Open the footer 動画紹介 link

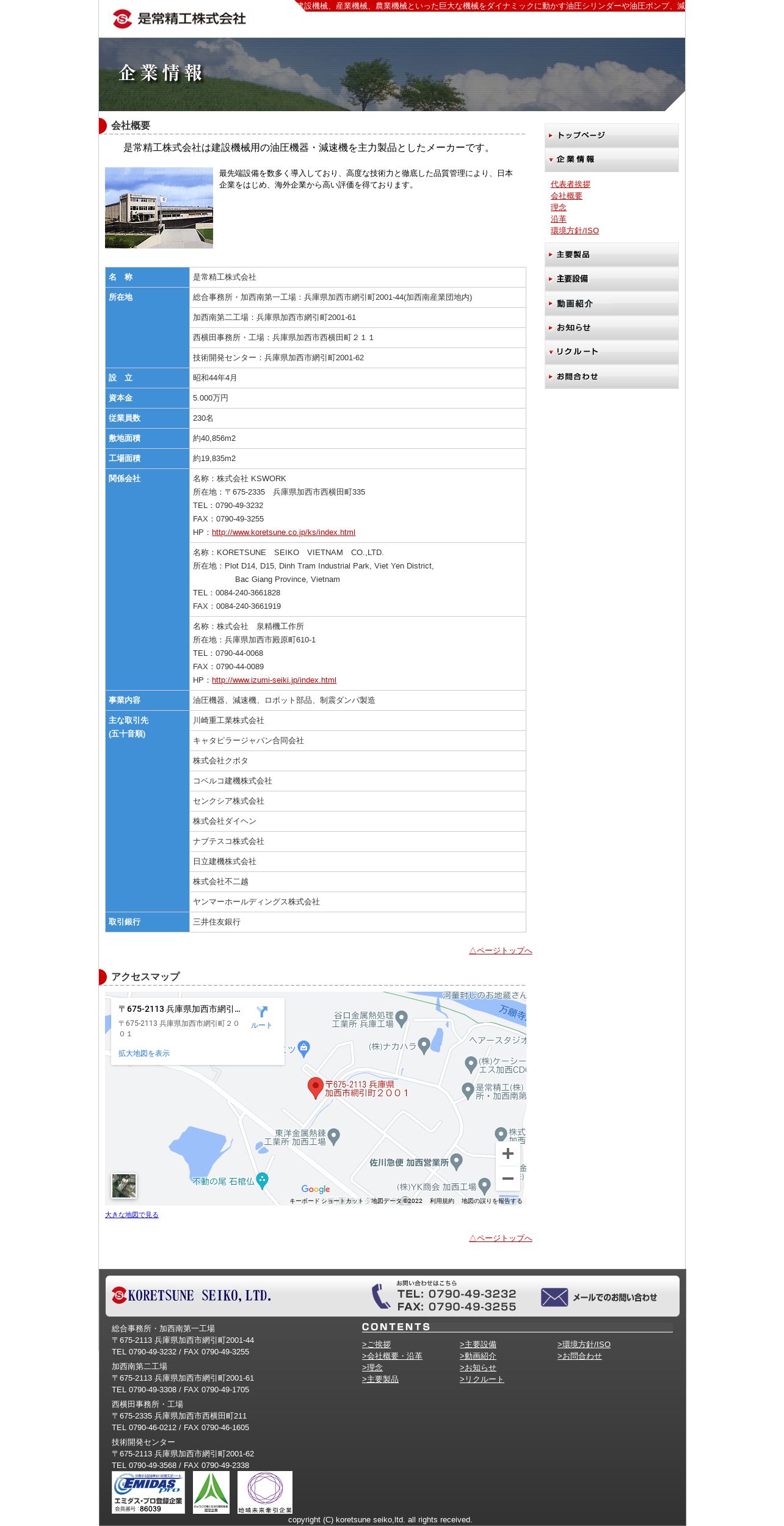478,1356
